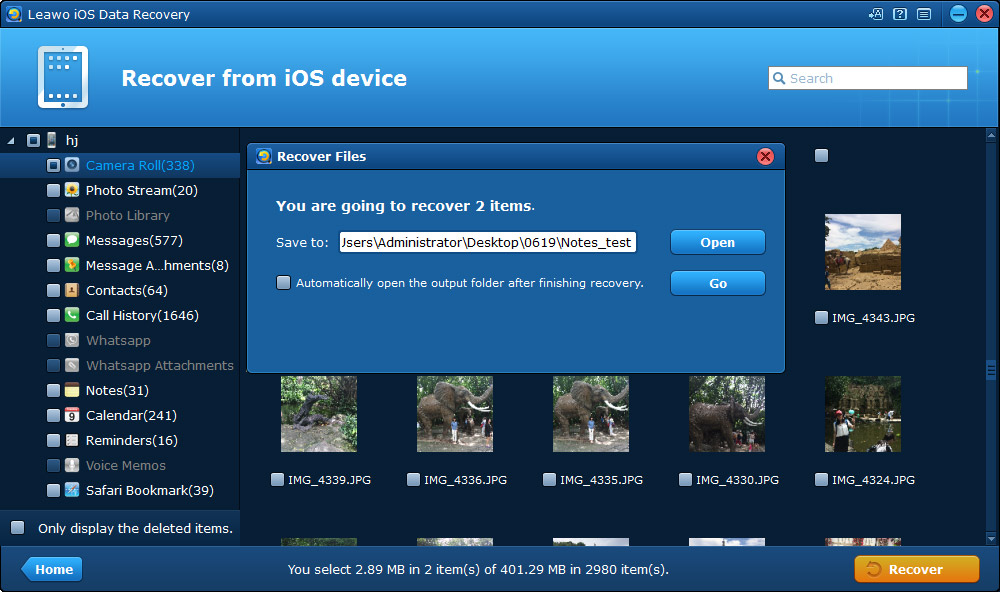Click the Call History phone icon
Viewport: 1000px width, 592px height.
(72, 315)
